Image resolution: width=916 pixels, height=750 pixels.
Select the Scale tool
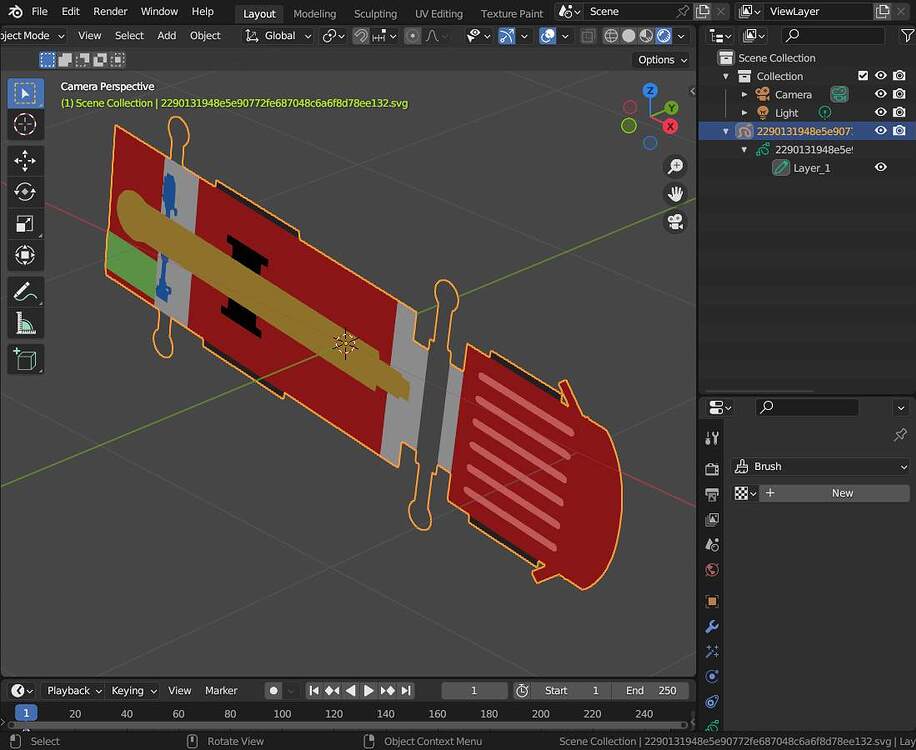pyautogui.click(x=25, y=224)
